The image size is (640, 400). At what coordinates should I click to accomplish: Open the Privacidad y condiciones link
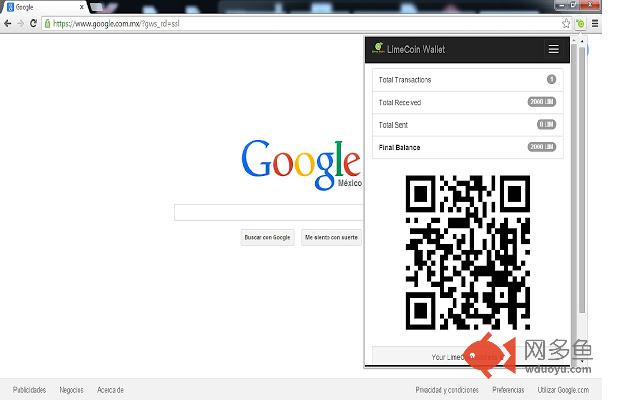(447, 390)
